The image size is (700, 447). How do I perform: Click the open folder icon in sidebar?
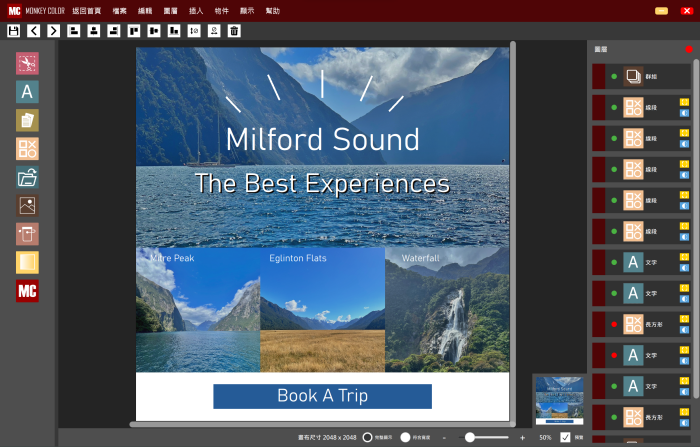coord(27,178)
